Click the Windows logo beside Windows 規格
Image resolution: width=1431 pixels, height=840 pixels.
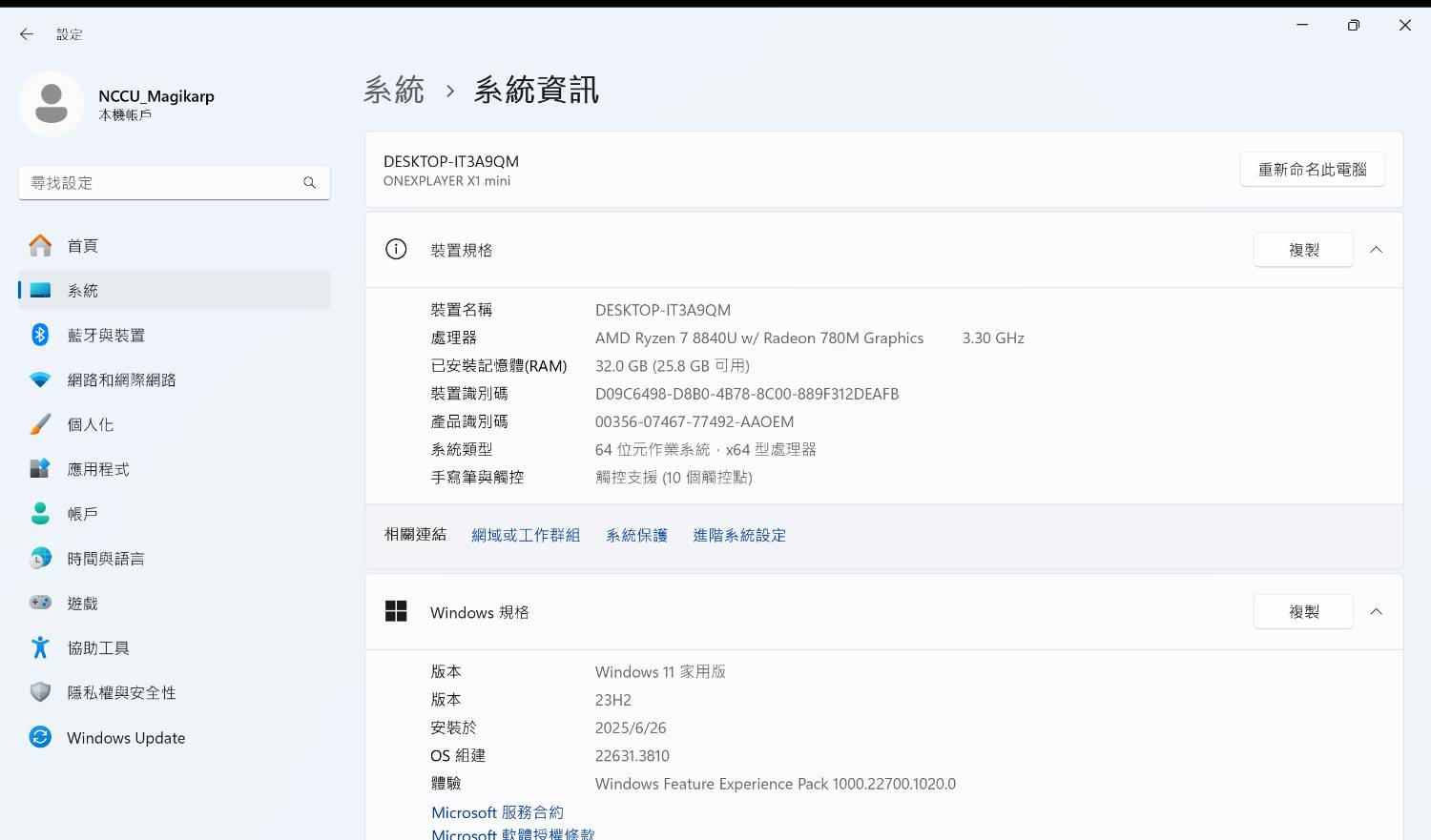pyautogui.click(x=396, y=611)
